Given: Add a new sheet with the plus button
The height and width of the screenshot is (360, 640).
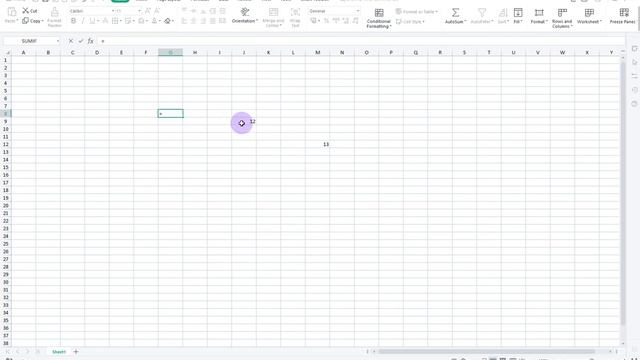Looking at the screenshot, I should click(76, 351).
